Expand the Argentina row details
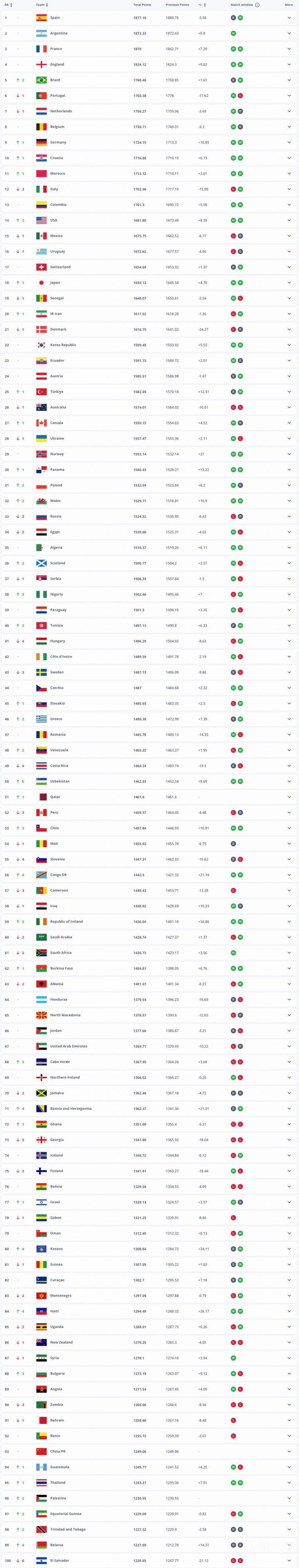This screenshot has height=1568, width=299. click(x=289, y=34)
